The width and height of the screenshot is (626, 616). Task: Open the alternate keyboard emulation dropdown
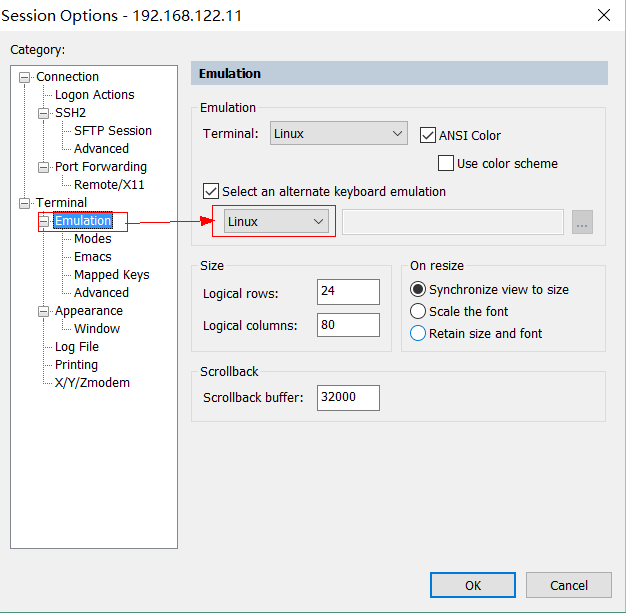tap(276, 221)
